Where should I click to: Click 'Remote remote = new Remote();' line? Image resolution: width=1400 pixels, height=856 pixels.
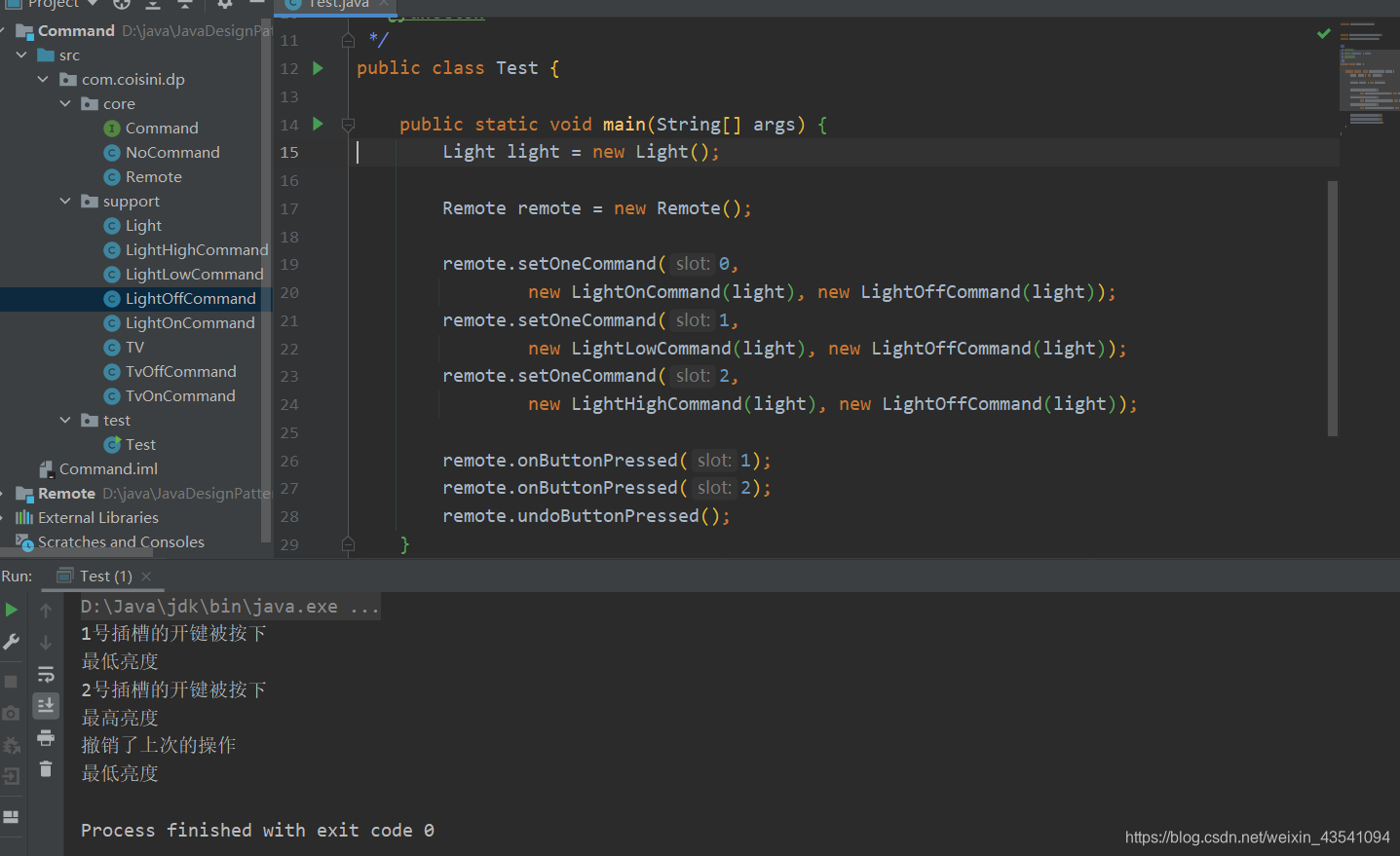point(597,208)
